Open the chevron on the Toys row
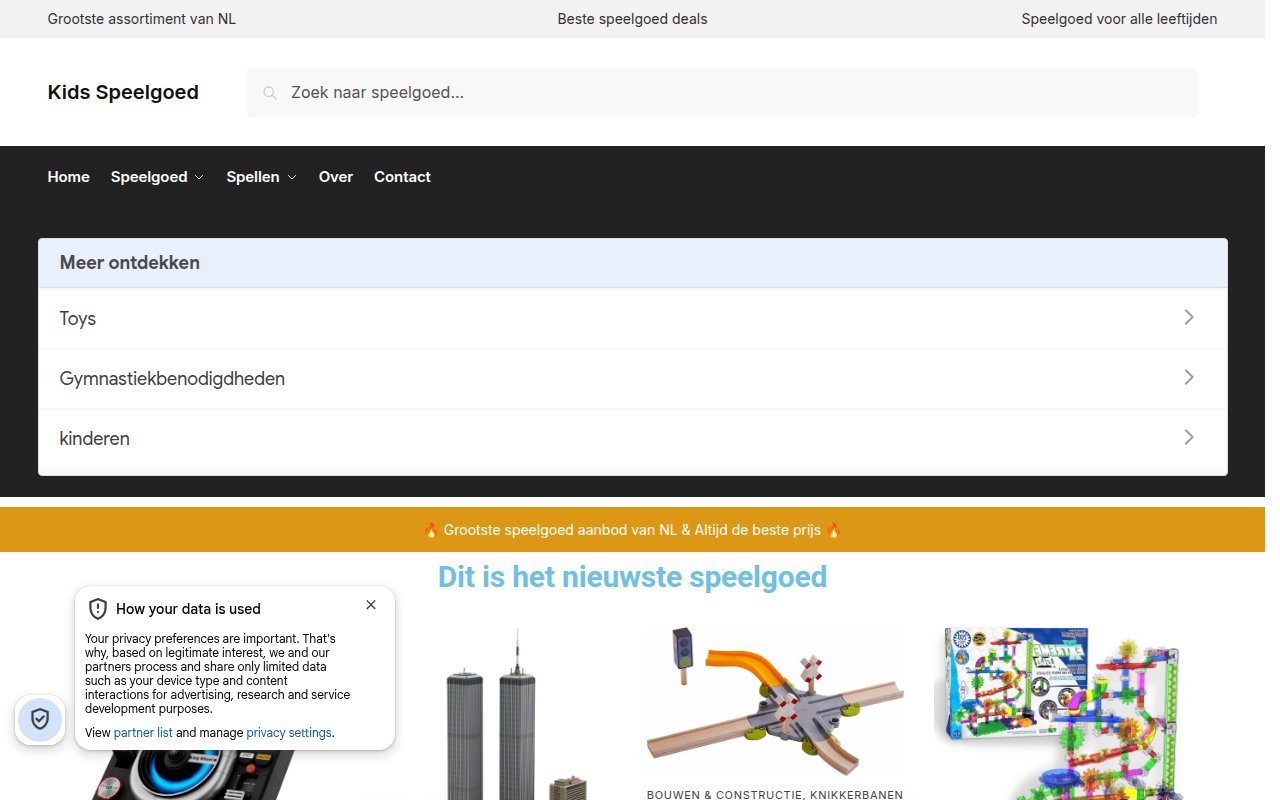The image size is (1280, 800). coord(1189,317)
